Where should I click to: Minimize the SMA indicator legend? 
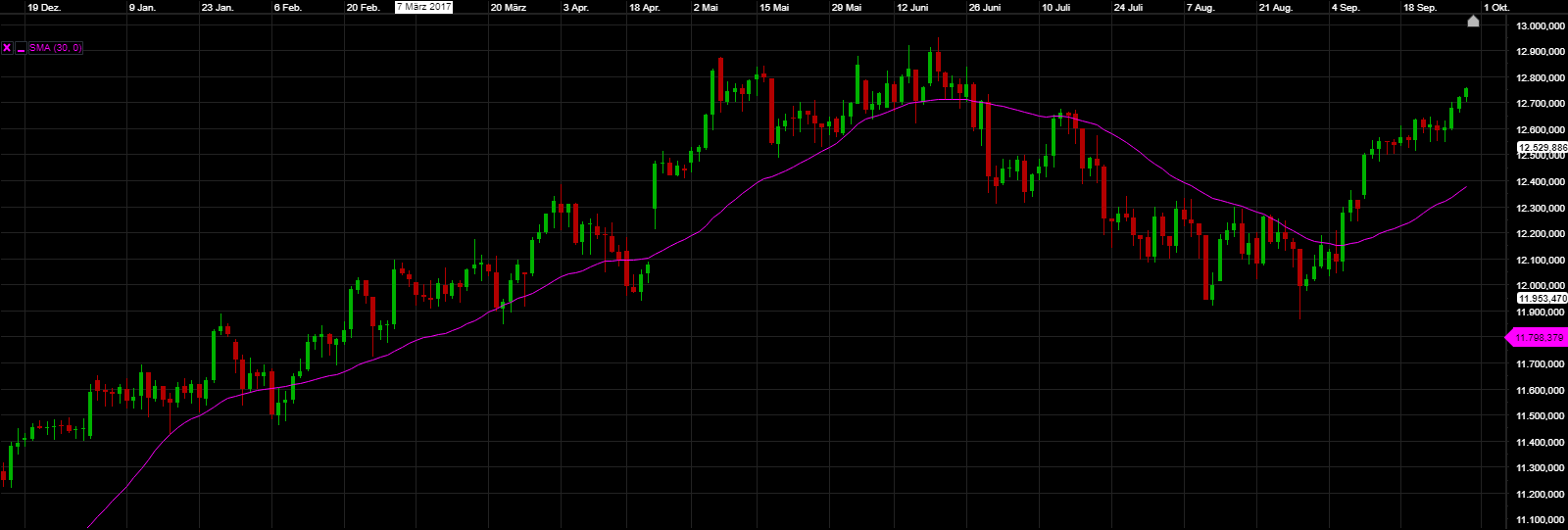click(21, 48)
